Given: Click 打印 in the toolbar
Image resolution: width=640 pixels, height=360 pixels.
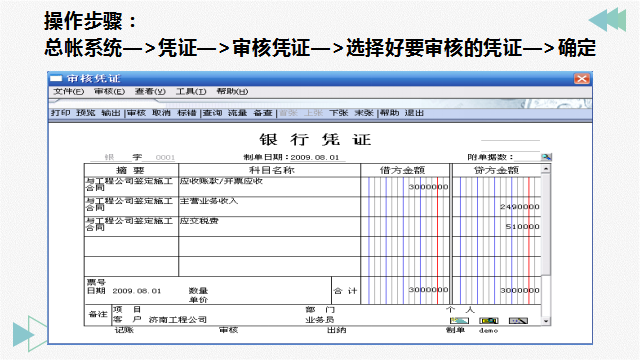Looking at the screenshot, I should (x=60, y=113).
